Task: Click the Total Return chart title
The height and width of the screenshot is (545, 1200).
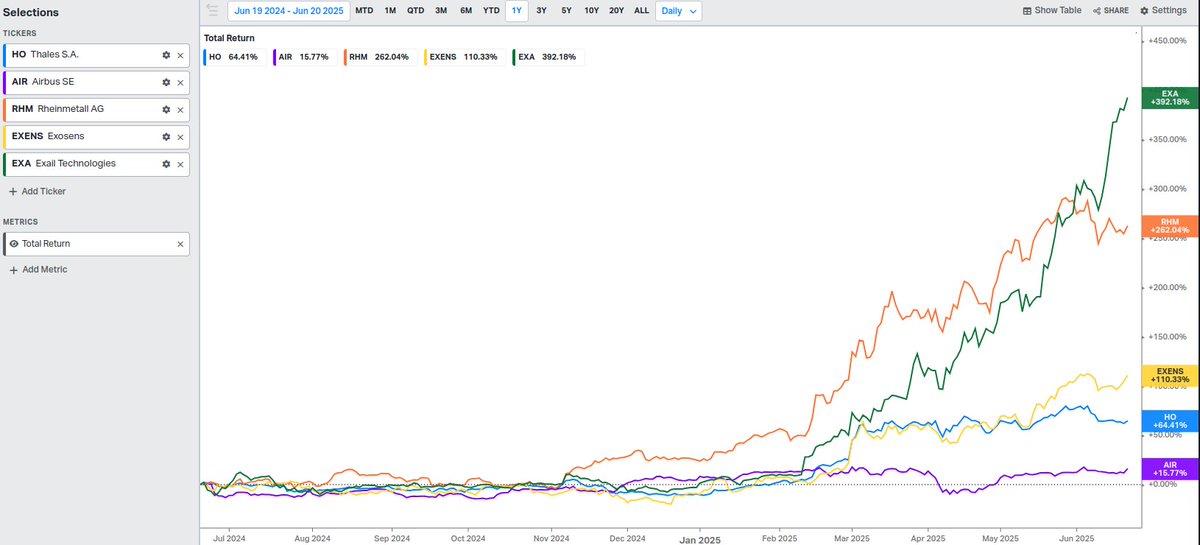Action: pos(229,38)
